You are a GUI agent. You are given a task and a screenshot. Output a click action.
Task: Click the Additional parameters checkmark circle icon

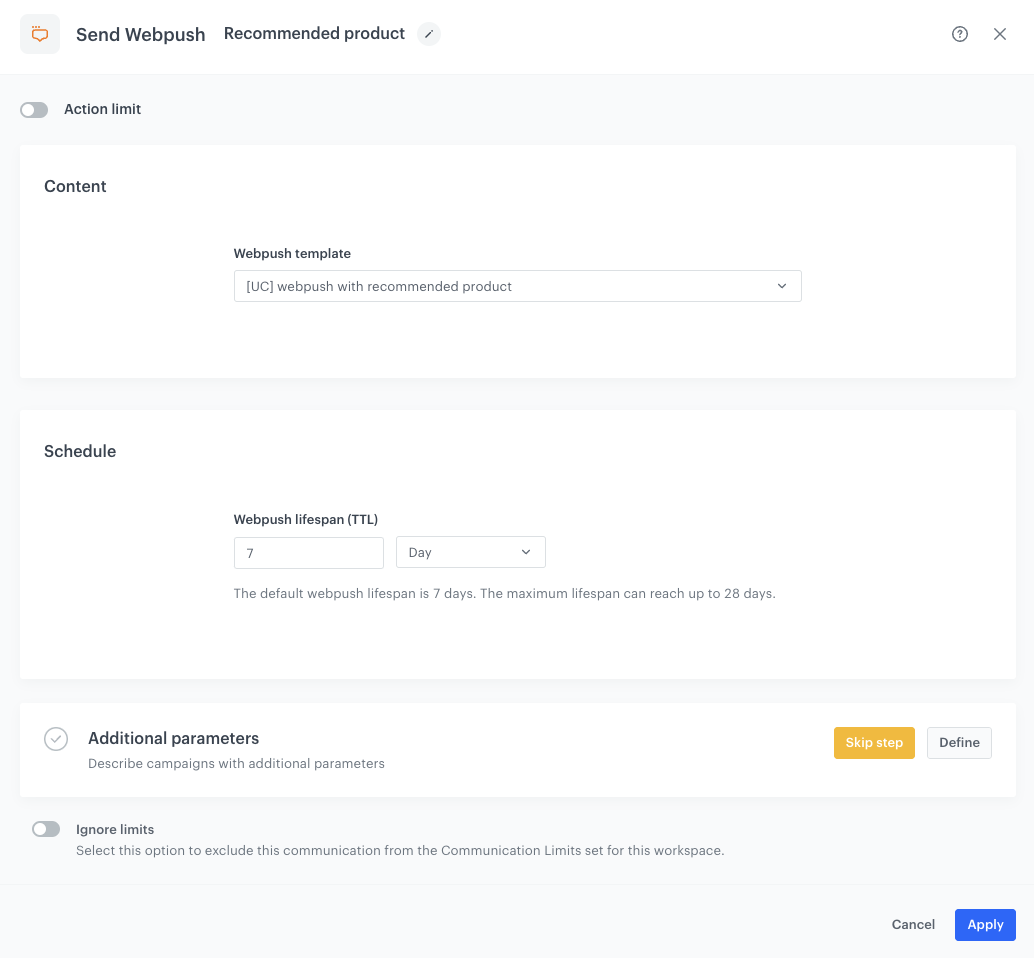[56, 739]
